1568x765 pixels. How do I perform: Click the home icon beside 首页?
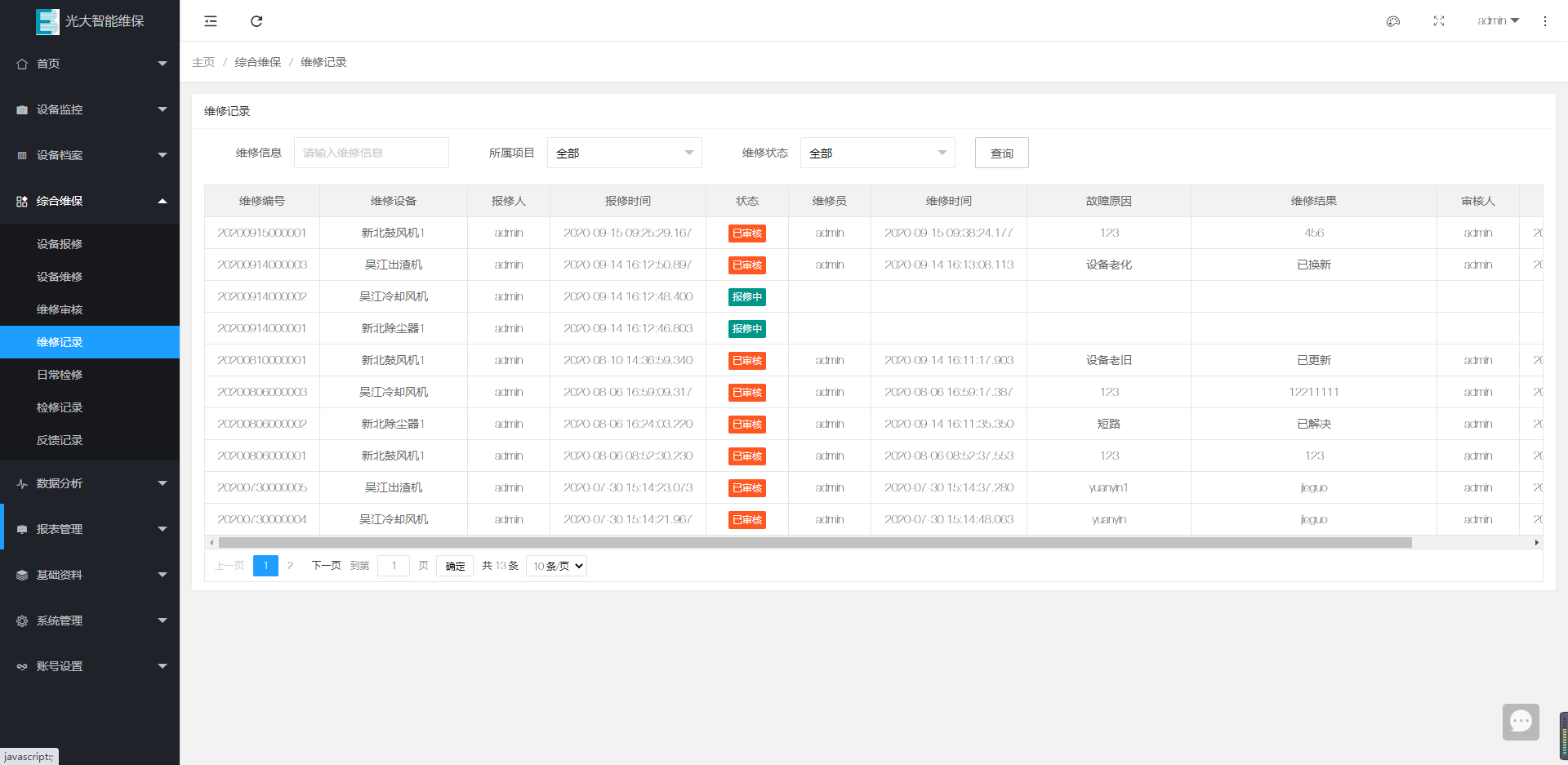point(22,64)
